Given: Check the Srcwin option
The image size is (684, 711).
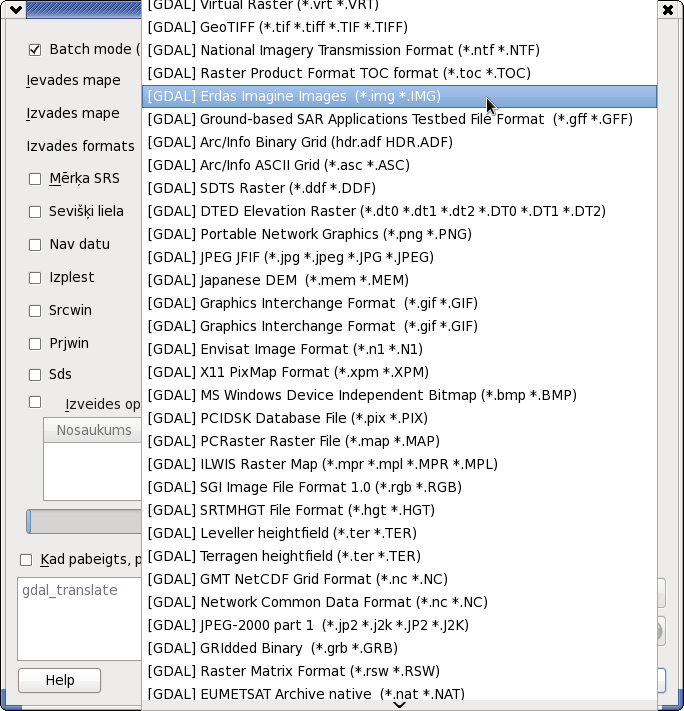Looking at the screenshot, I should (35, 311).
